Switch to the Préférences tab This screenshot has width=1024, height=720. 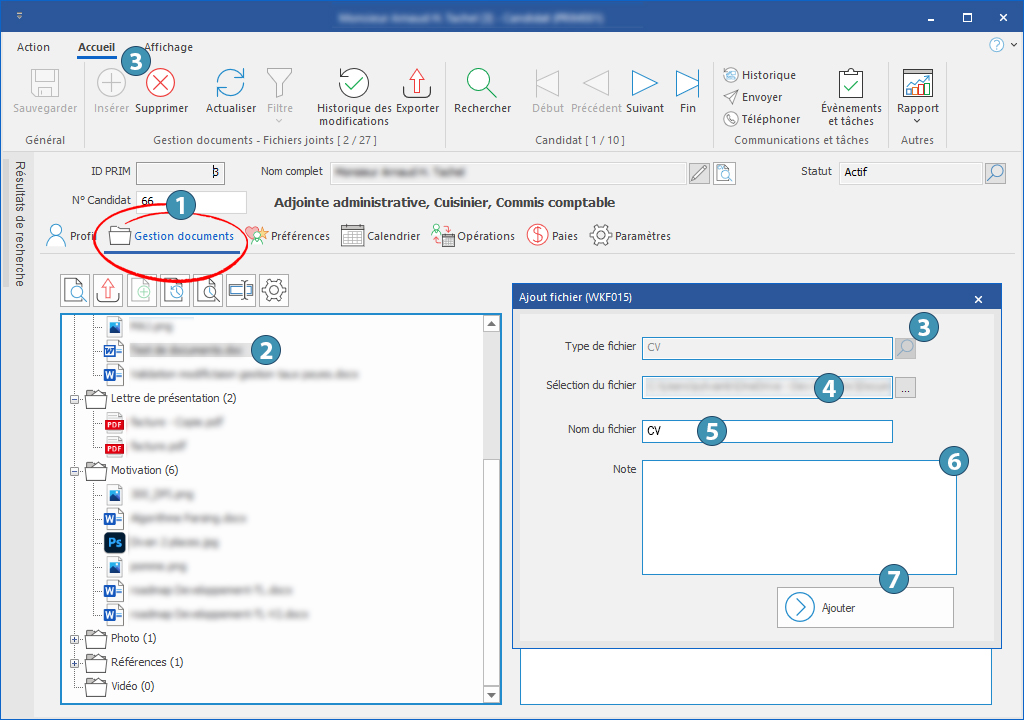288,236
